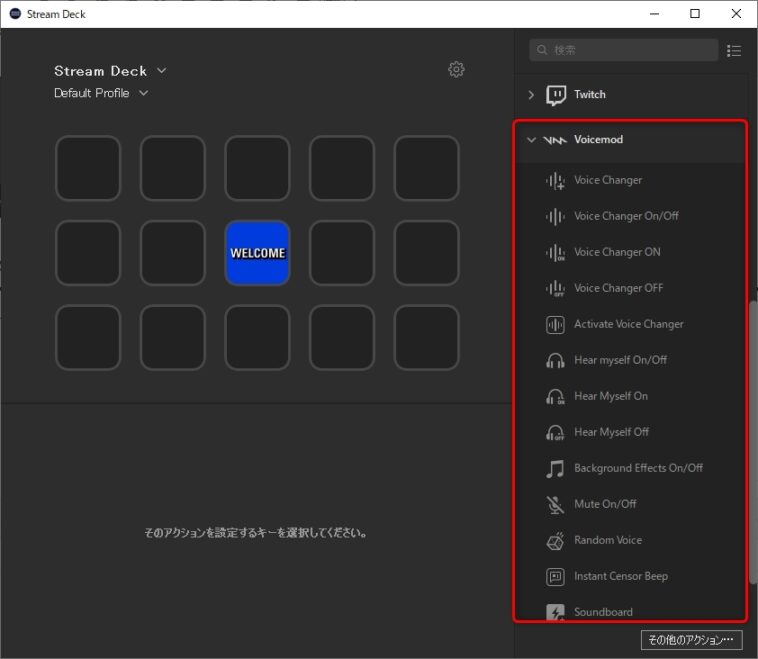Image resolution: width=758 pixels, height=659 pixels.
Task: Click the Hear myself On/Off headphone icon
Action: pyautogui.click(x=555, y=360)
